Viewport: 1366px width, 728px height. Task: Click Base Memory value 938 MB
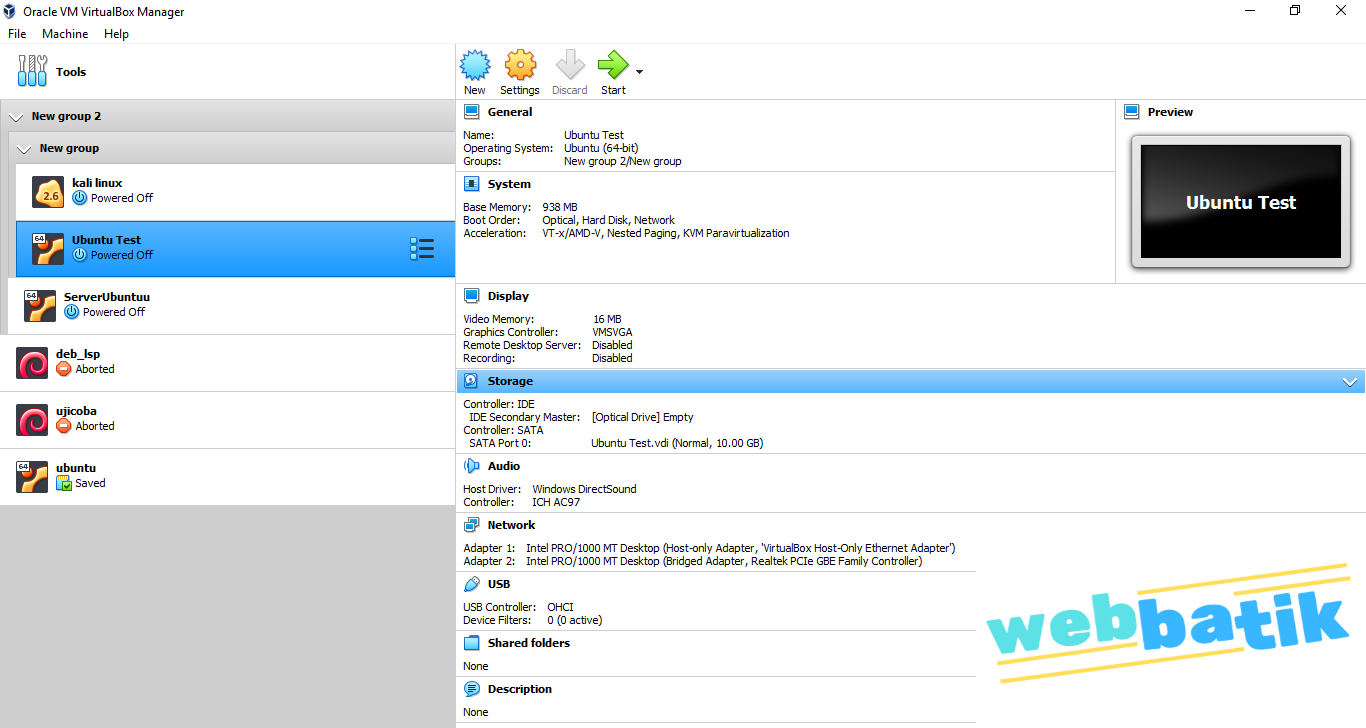[x=560, y=207]
